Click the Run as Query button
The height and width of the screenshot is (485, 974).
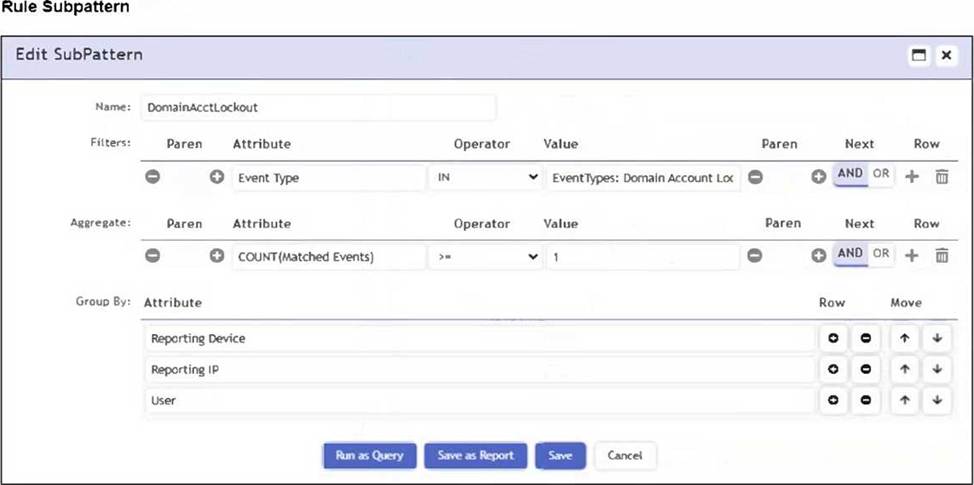point(369,455)
